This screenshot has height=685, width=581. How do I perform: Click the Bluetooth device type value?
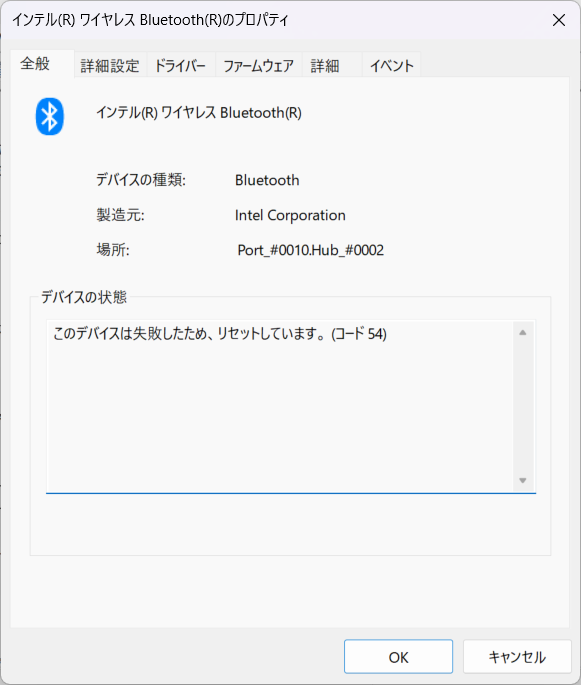pos(267,180)
